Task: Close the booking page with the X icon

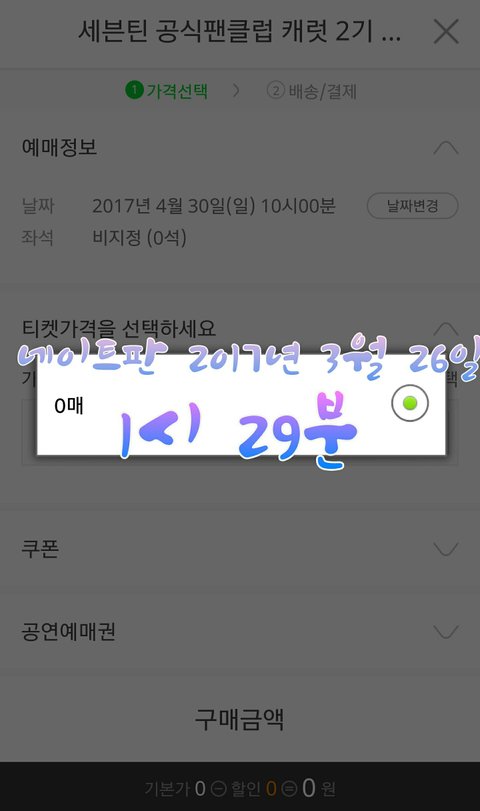Action: click(x=446, y=32)
